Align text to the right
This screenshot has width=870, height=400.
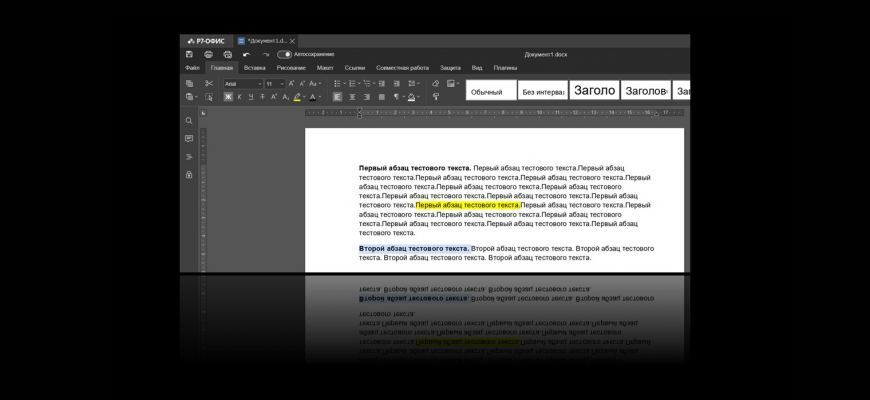tap(367, 97)
